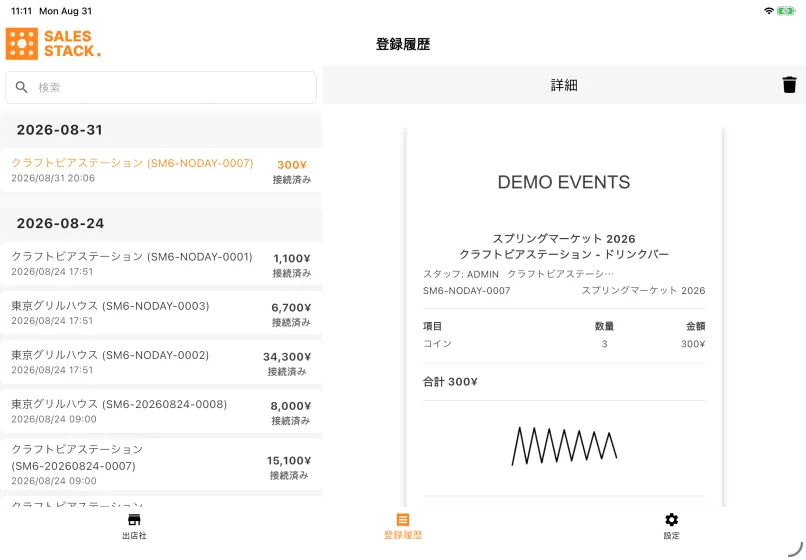Open the SM6-NODAY-0007 300¥ record

click(161, 170)
